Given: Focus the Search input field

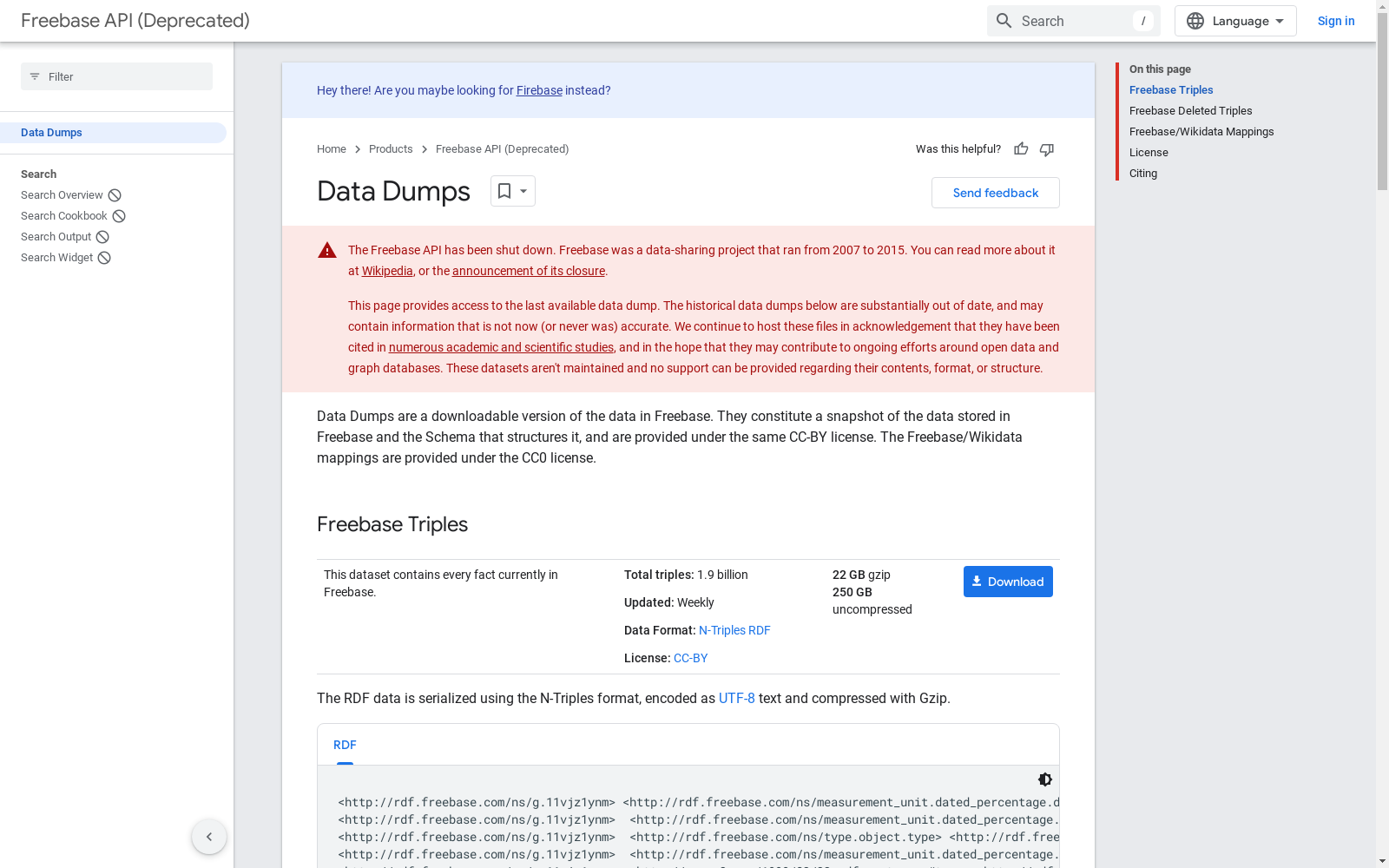Looking at the screenshot, I should tap(1074, 21).
